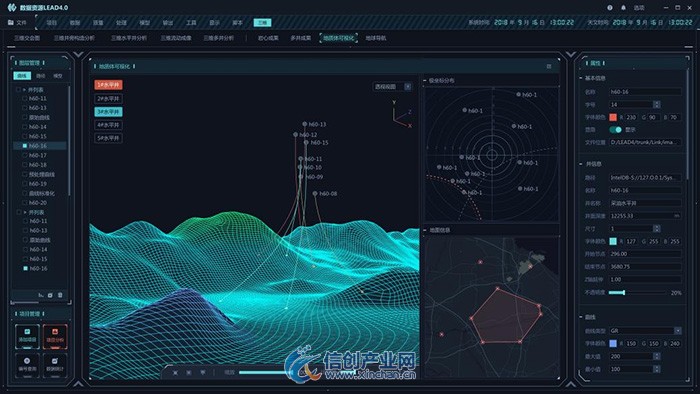
Task: Check the h60-14 checkbox in first well list
Action: [25, 127]
